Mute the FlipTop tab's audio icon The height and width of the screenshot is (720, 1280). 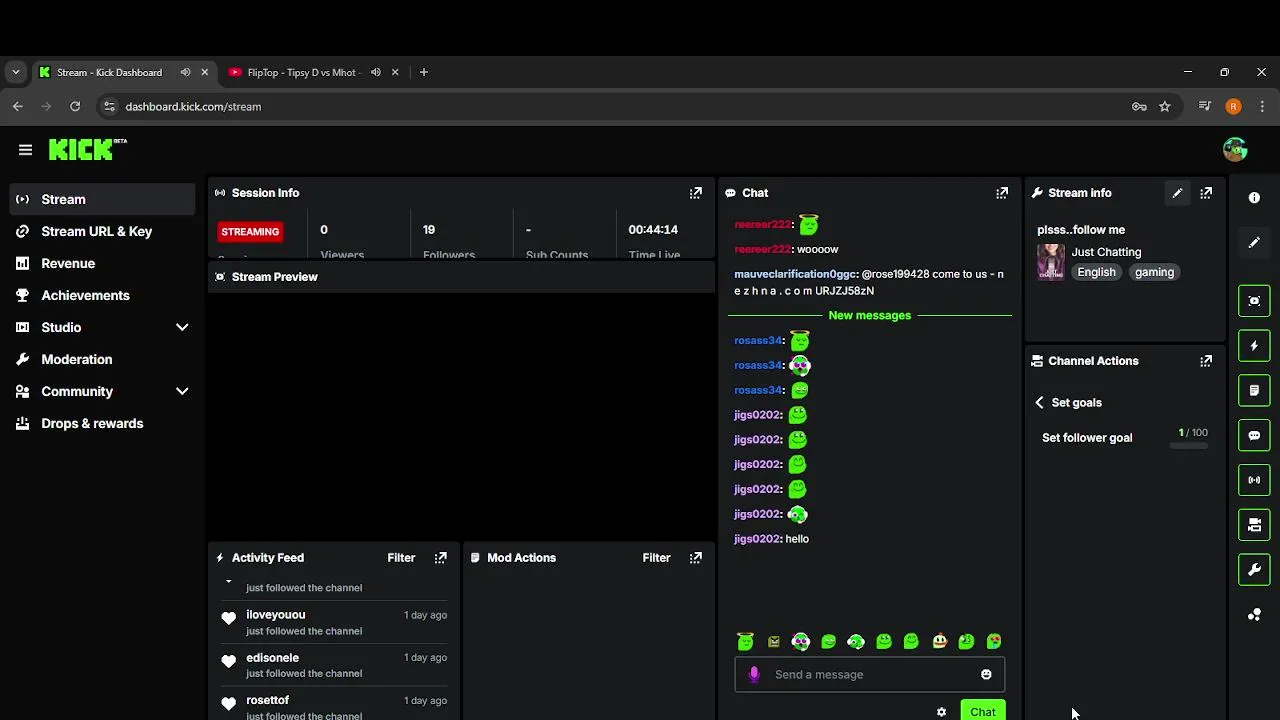coord(376,72)
